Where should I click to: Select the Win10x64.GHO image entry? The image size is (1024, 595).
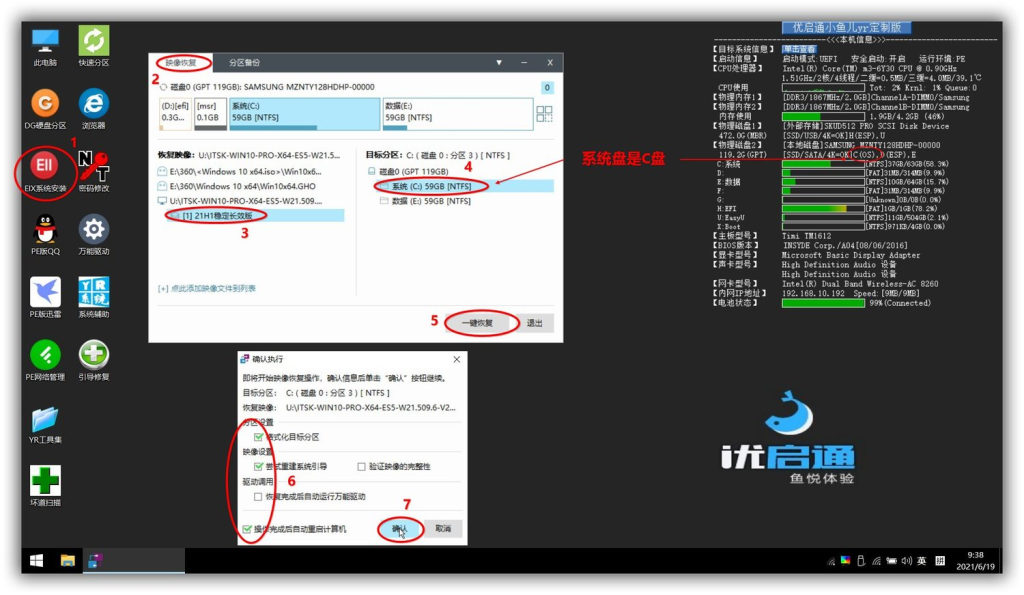pos(237,186)
